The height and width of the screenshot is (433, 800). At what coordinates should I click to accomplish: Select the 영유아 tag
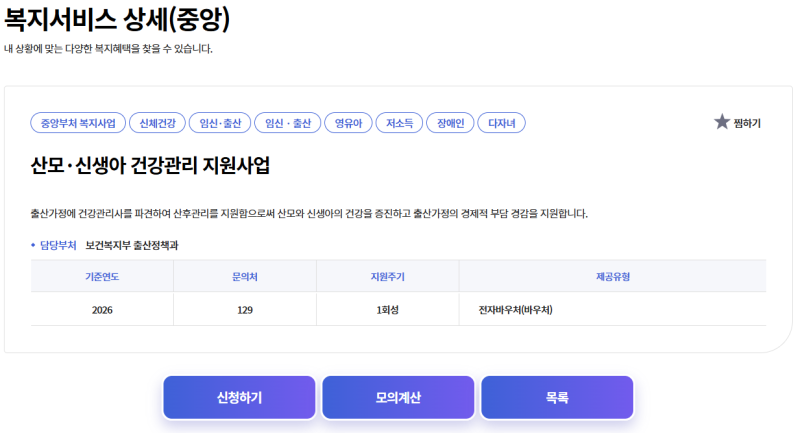click(x=348, y=123)
